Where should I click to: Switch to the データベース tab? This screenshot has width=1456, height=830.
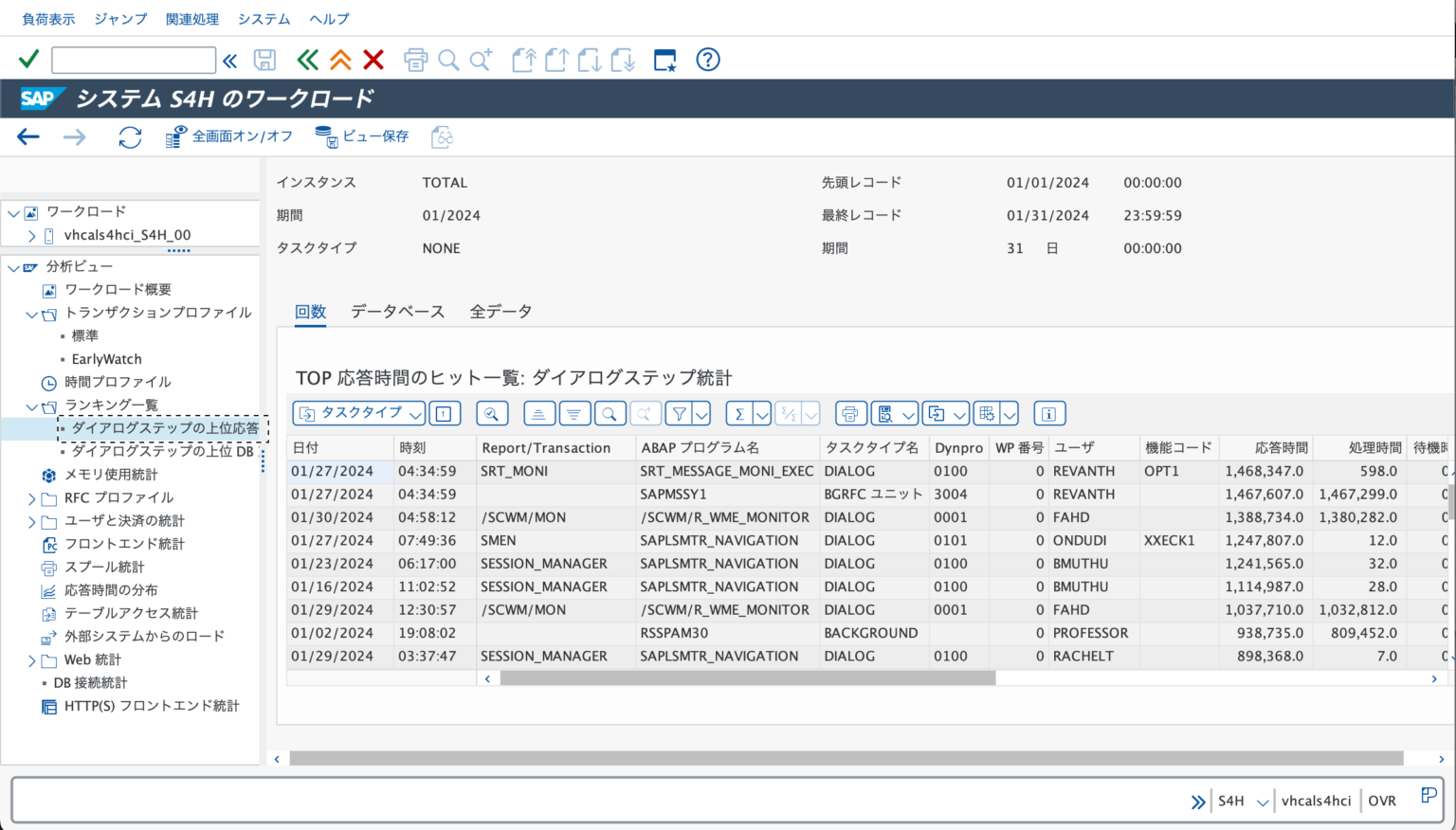pyautogui.click(x=397, y=311)
